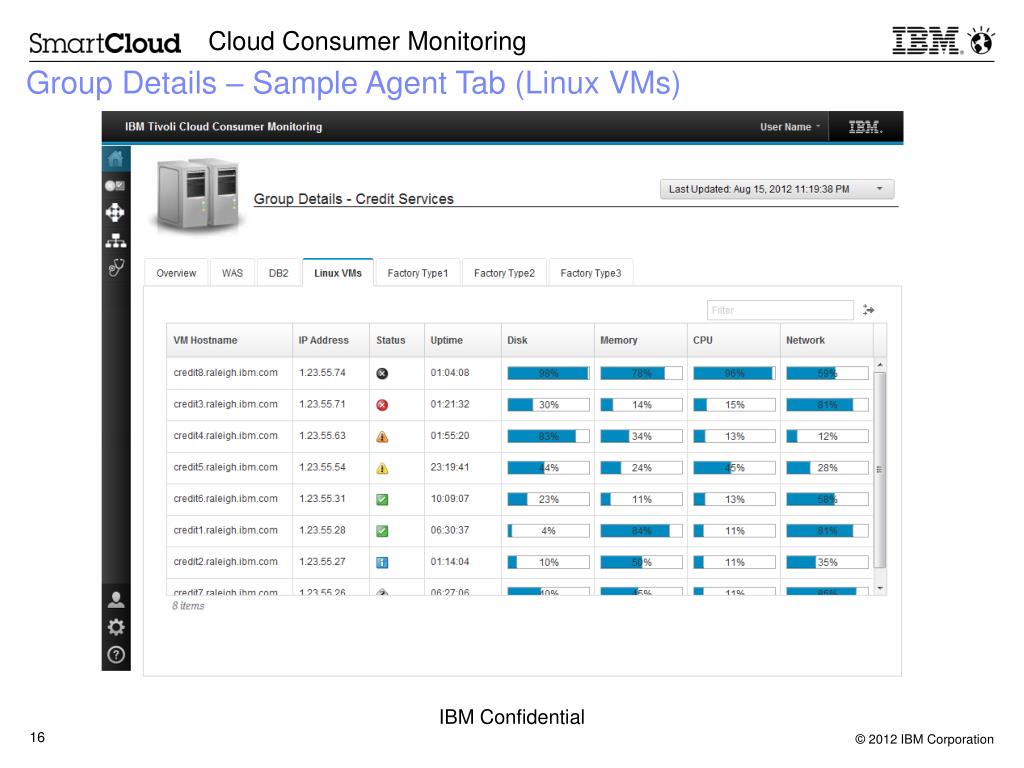Select hostname credit6.raleigh.ibm.com
This screenshot has height=768, width=1024.
225,499
